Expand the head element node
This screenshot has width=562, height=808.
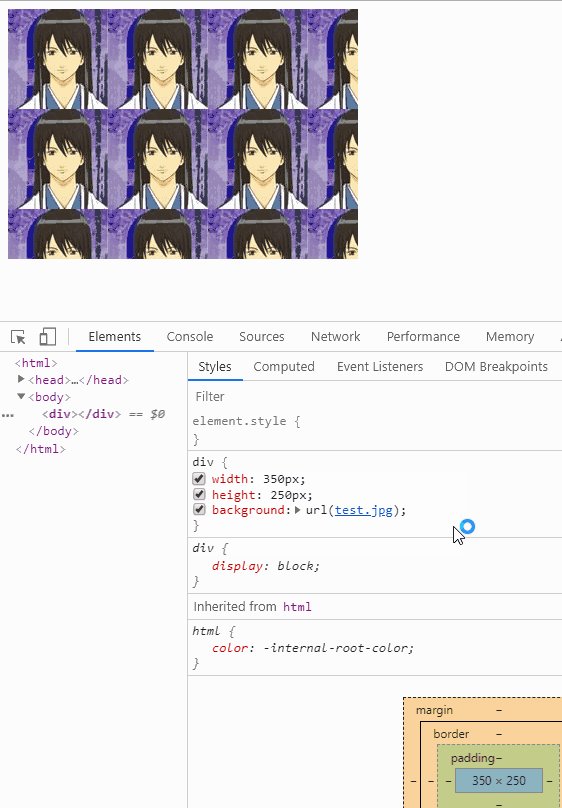click(x=21, y=379)
